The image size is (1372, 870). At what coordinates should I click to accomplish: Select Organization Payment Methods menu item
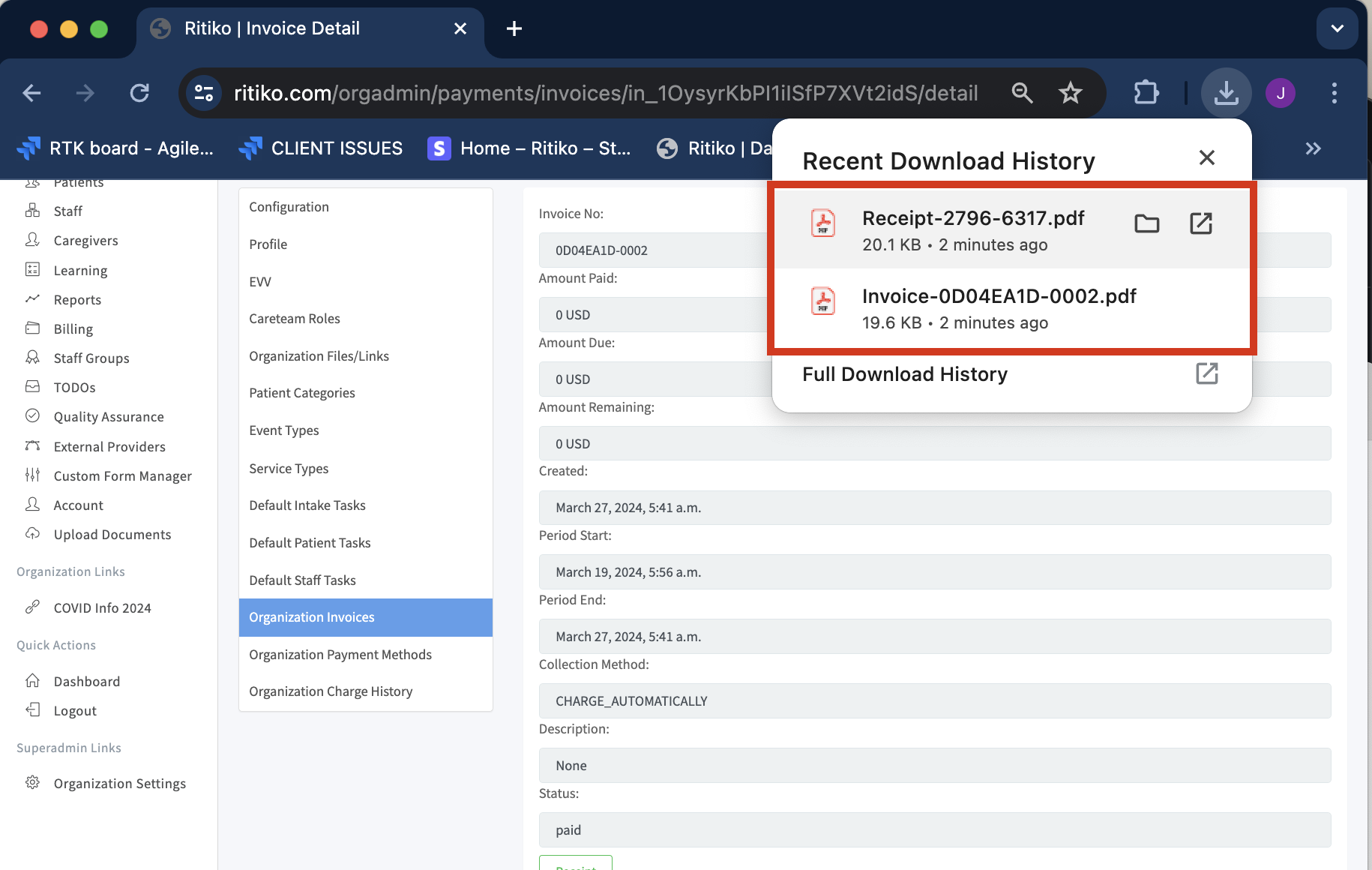tap(340, 655)
